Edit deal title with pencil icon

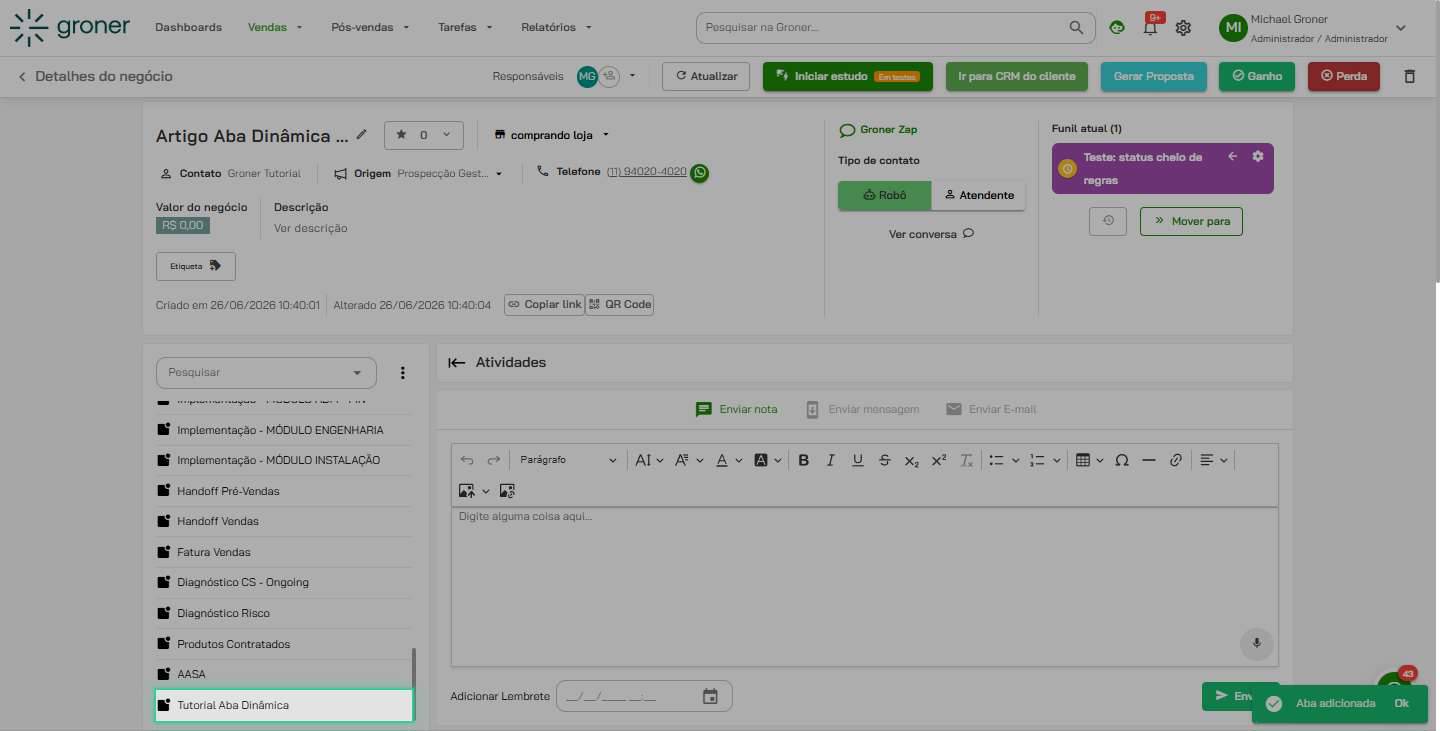361,134
